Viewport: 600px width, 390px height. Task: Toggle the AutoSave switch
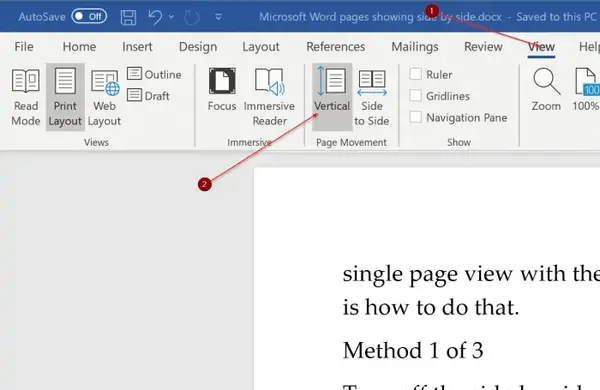[89, 16]
